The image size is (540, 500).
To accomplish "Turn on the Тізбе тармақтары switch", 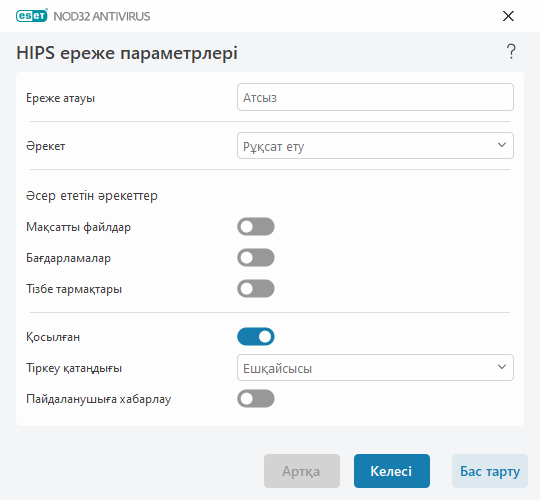I will coord(256,289).
